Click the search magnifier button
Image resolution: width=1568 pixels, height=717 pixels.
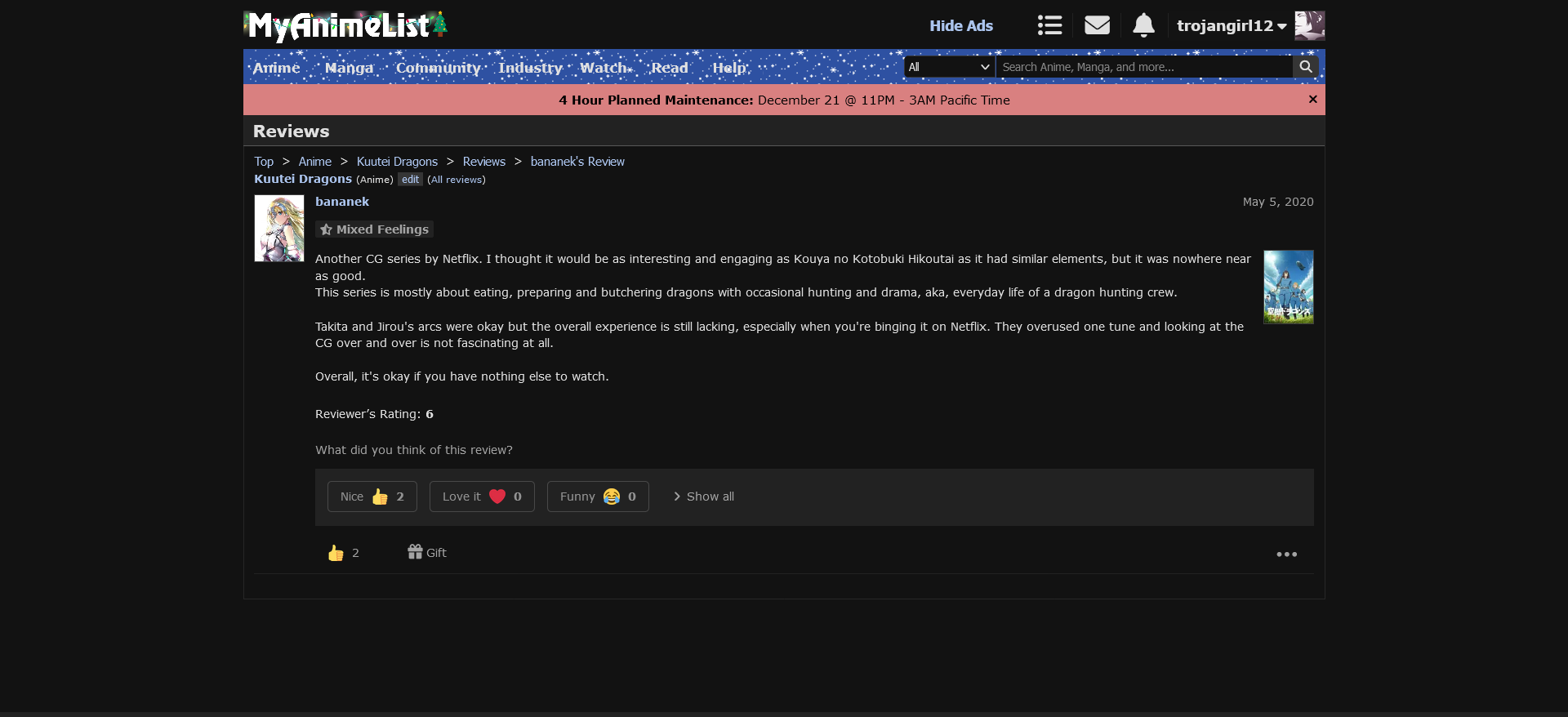click(x=1306, y=67)
